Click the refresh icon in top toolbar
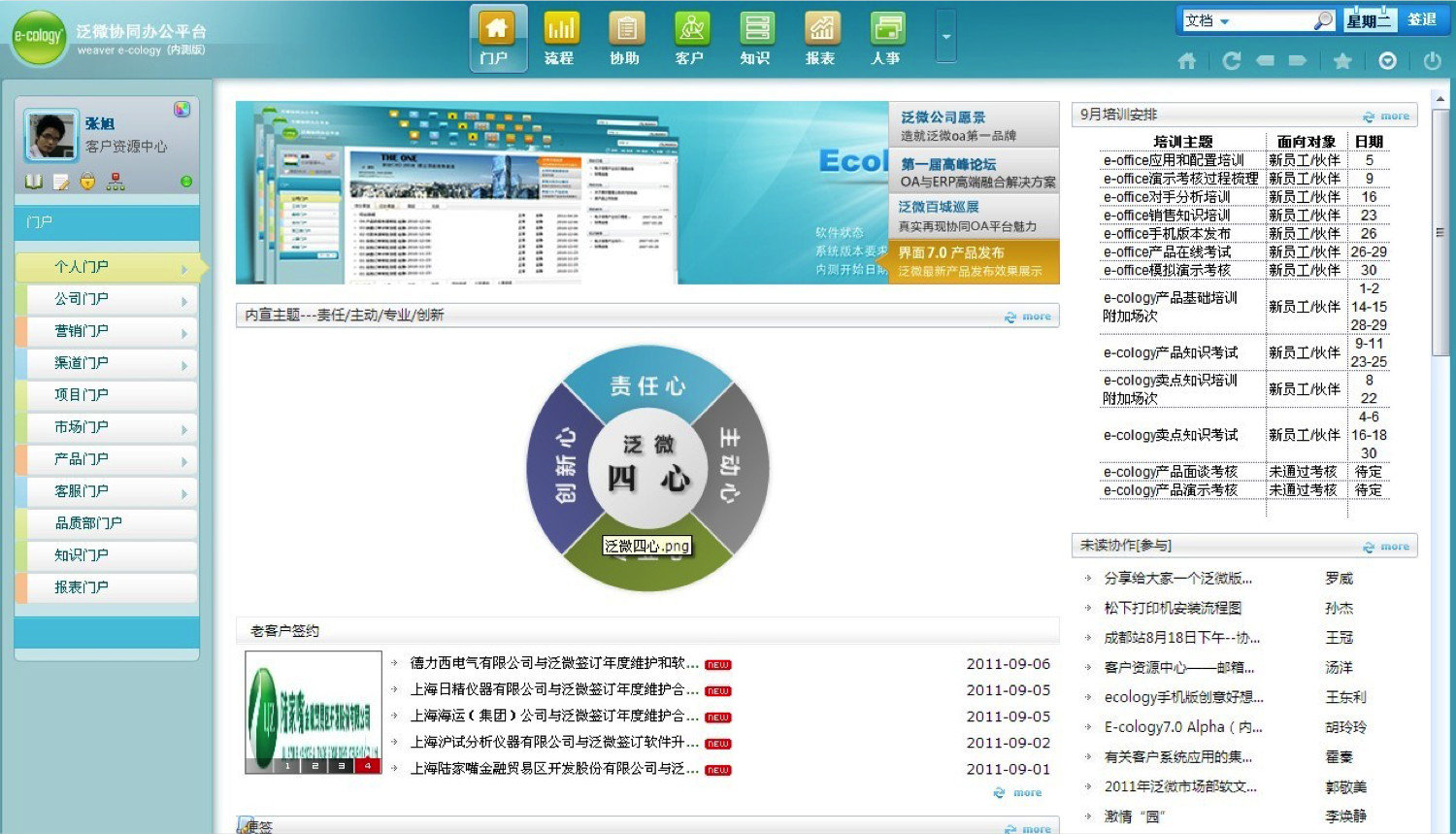Screen dimensions: 1456x834 (x=1232, y=61)
